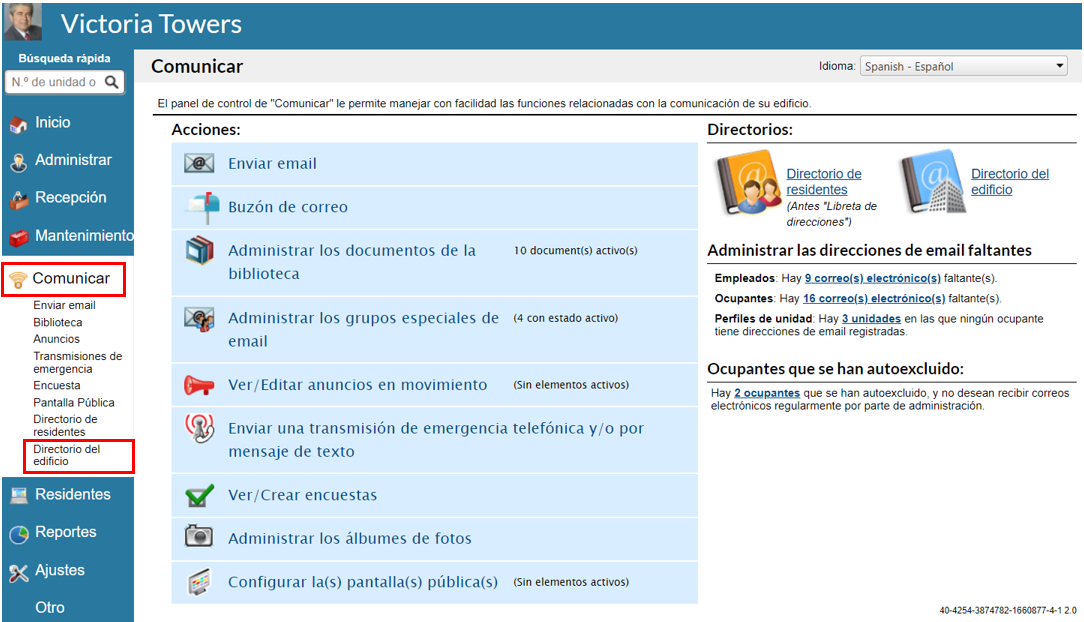1084x622 pixels.
Task: Click the 16 correo(s) electrónico(s) link
Action: (874, 298)
